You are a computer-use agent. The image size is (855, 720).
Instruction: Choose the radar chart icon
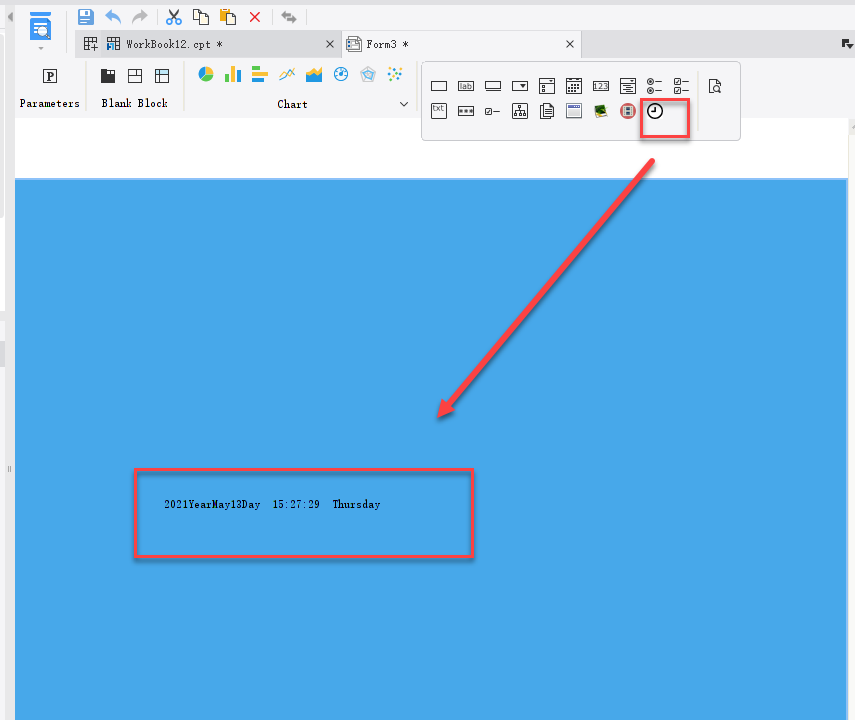pyautogui.click(x=368, y=75)
